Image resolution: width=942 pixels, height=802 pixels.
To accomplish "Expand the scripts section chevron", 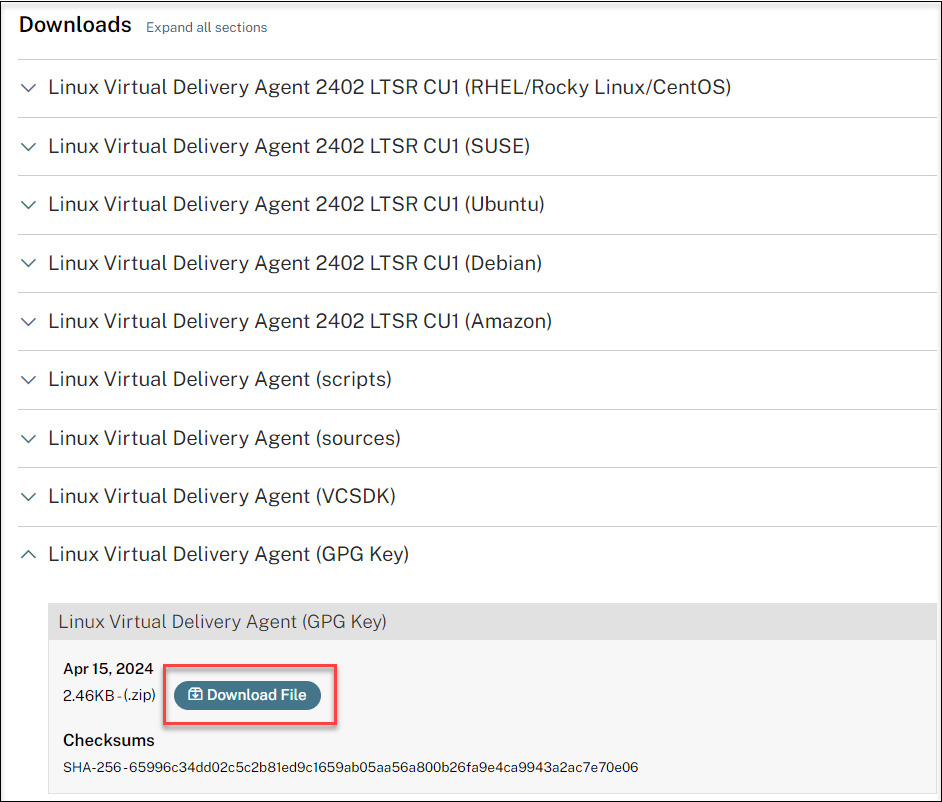I will click(x=29, y=380).
